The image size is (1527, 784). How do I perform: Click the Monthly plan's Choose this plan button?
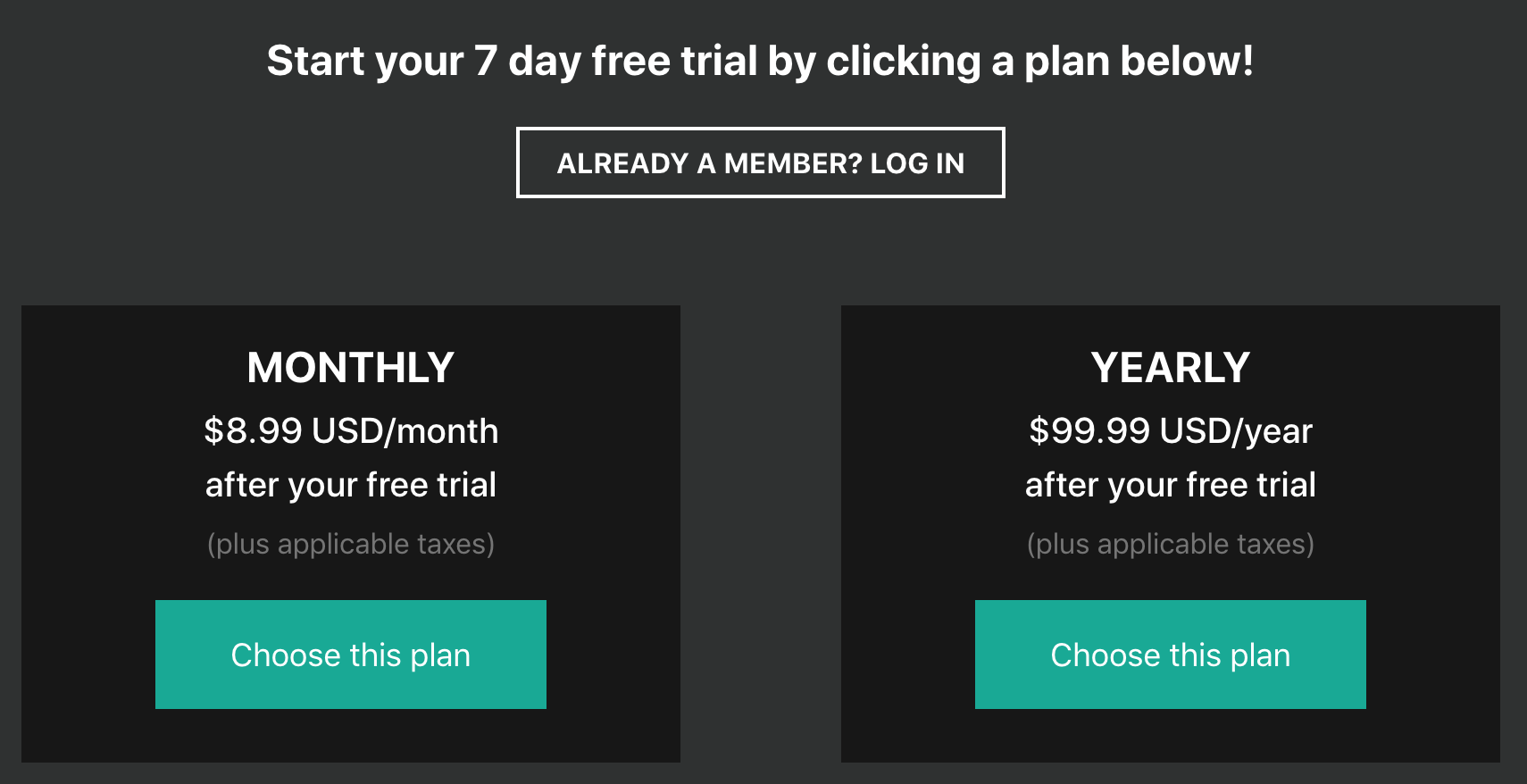(350, 655)
